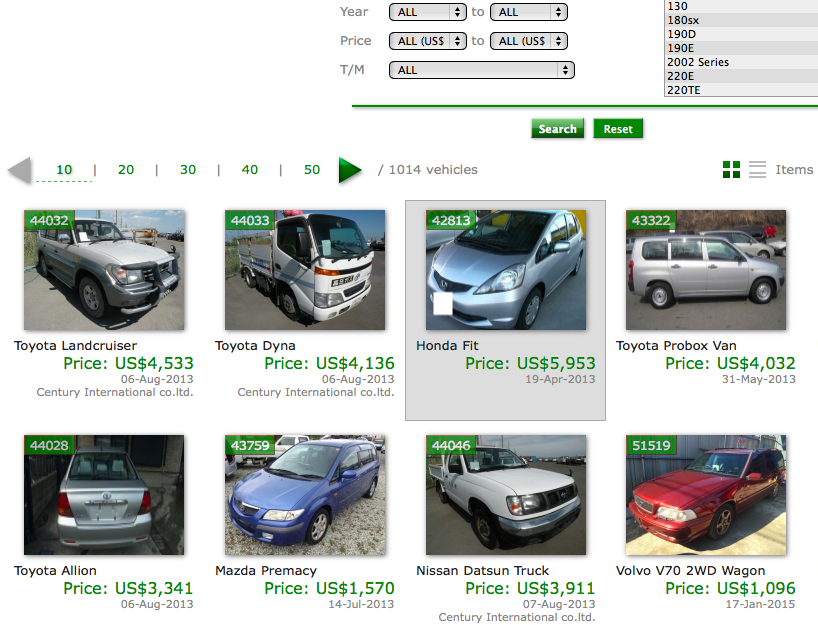The width and height of the screenshot is (818, 625).
Task: Click Mazda Premacy title
Action: pyautogui.click(x=266, y=571)
